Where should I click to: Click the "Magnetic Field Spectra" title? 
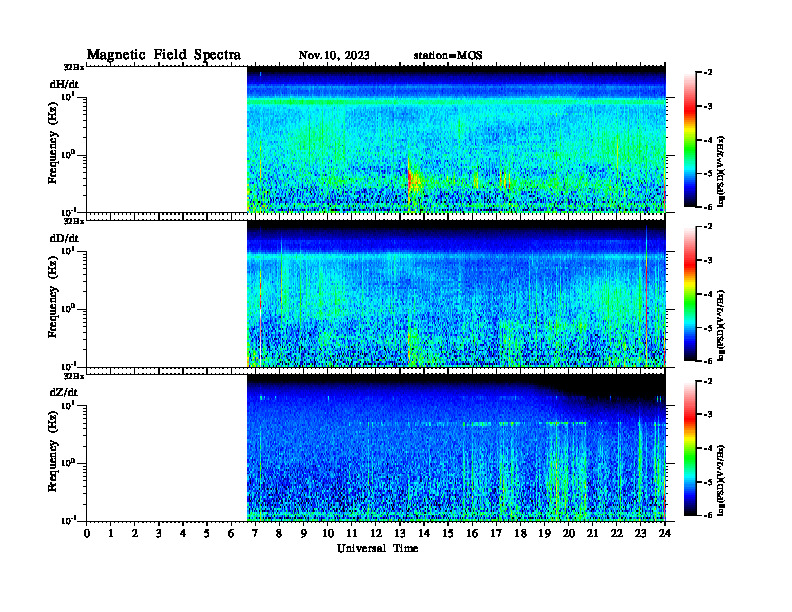click(164, 55)
